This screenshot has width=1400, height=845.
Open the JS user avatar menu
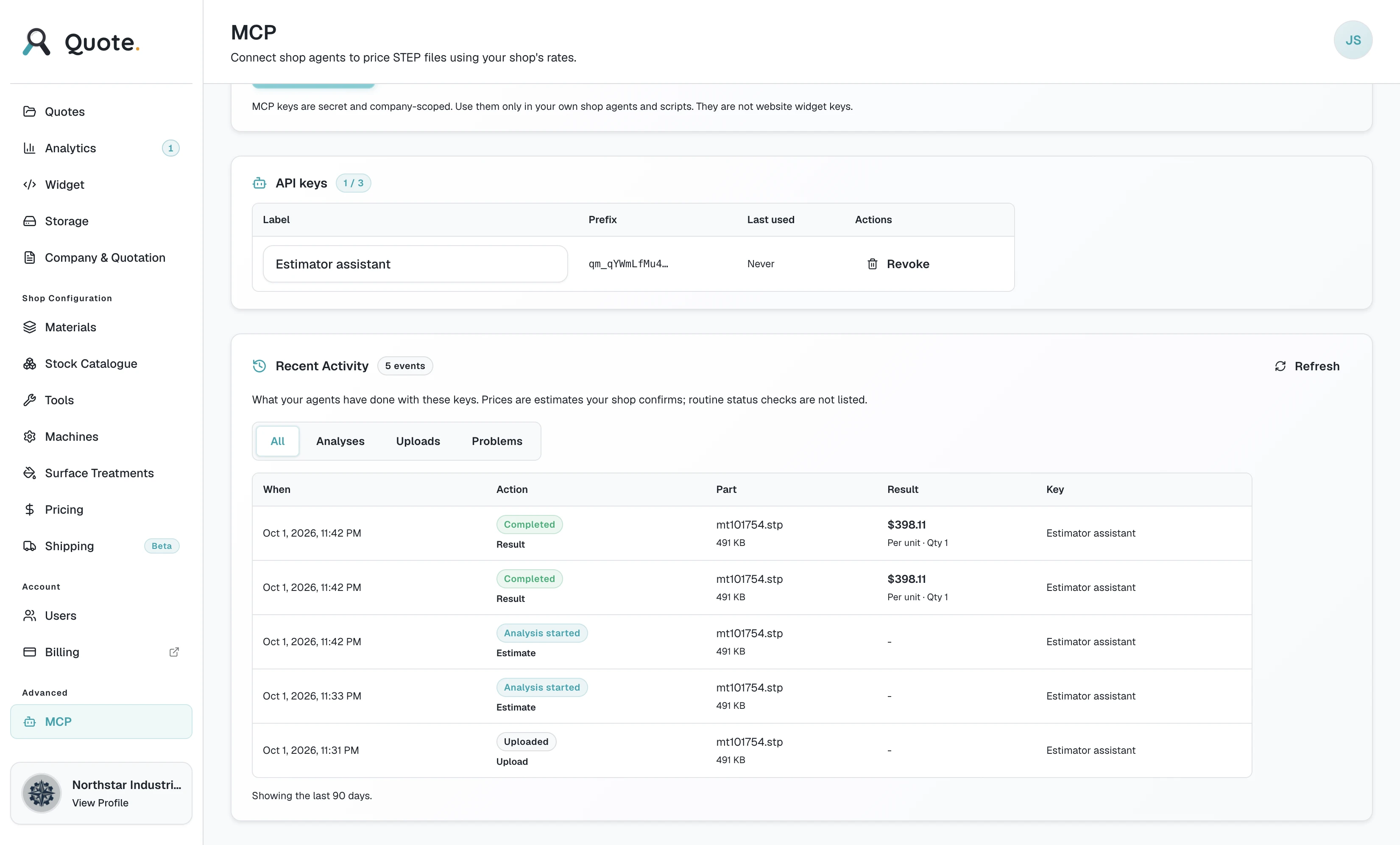click(x=1353, y=40)
